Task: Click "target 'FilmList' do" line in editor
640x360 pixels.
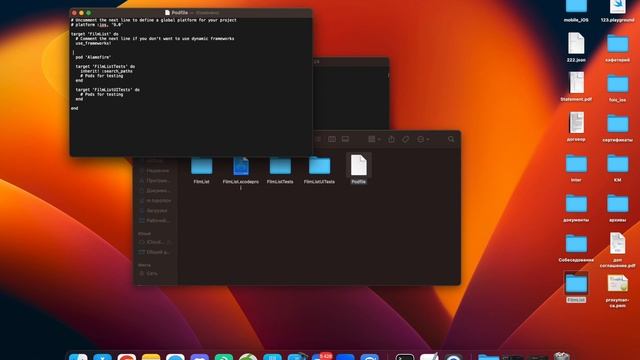Action: click(94, 34)
